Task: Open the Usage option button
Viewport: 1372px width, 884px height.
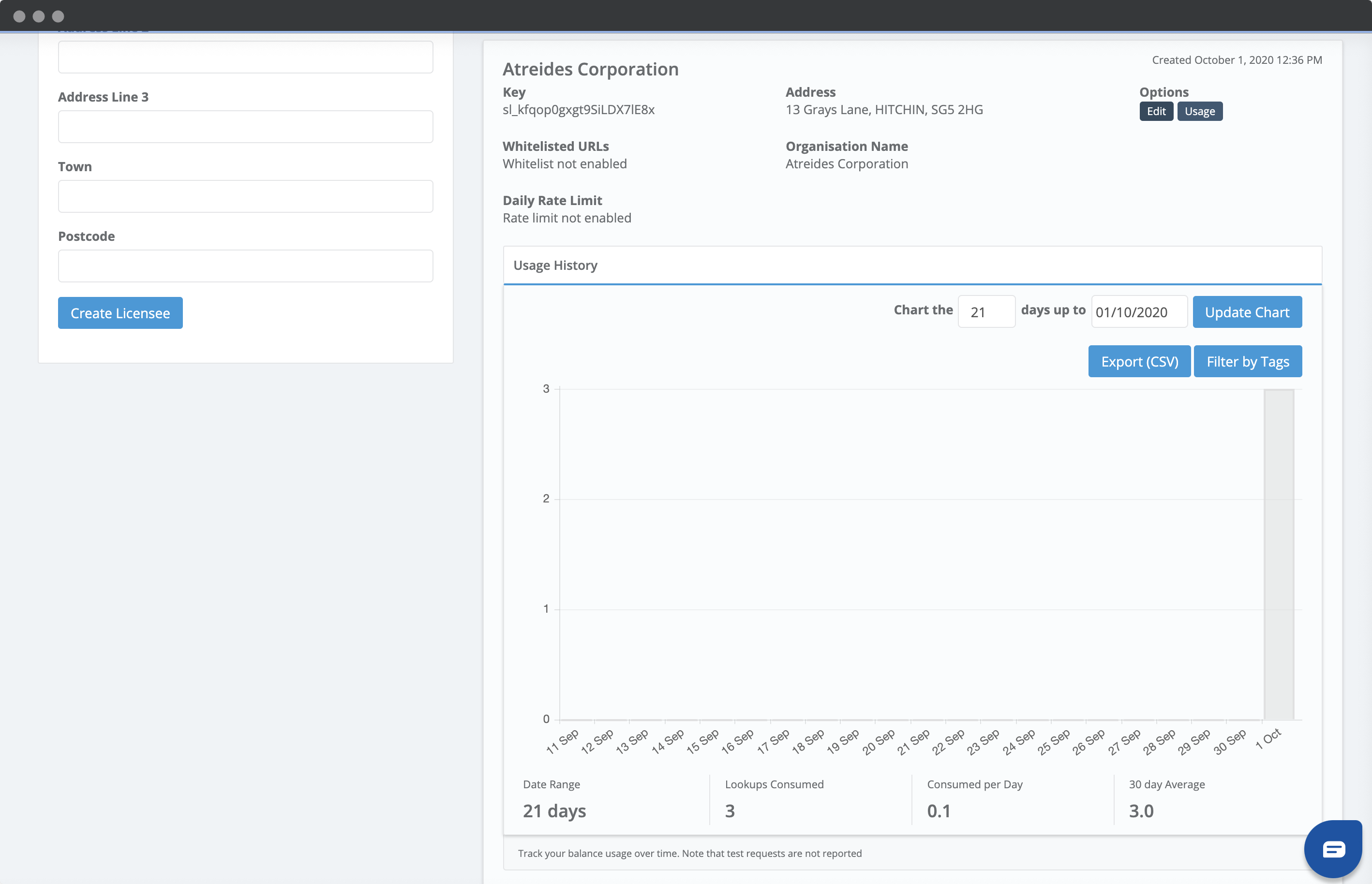Action: 1200,111
